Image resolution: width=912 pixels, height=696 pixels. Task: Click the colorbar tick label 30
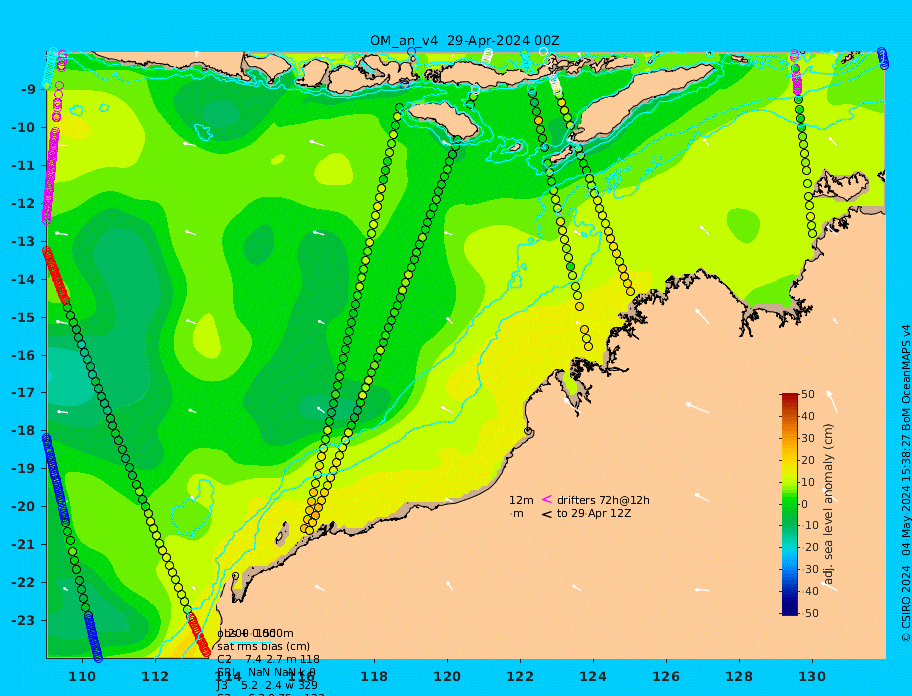pyautogui.click(x=808, y=438)
